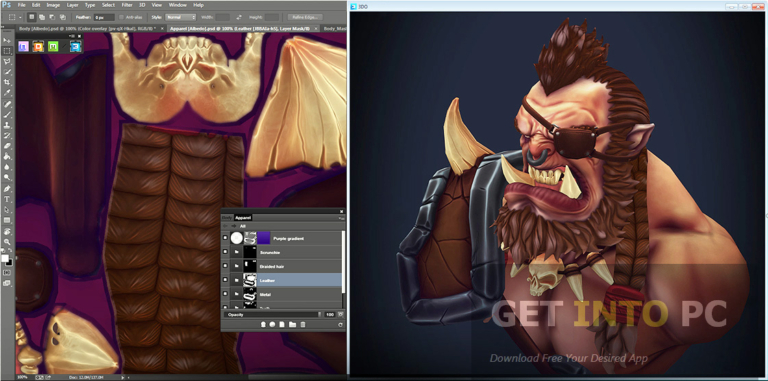
Task: Expand the Scrunchie folder icon
Action: pyautogui.click(x=237, y=252)
